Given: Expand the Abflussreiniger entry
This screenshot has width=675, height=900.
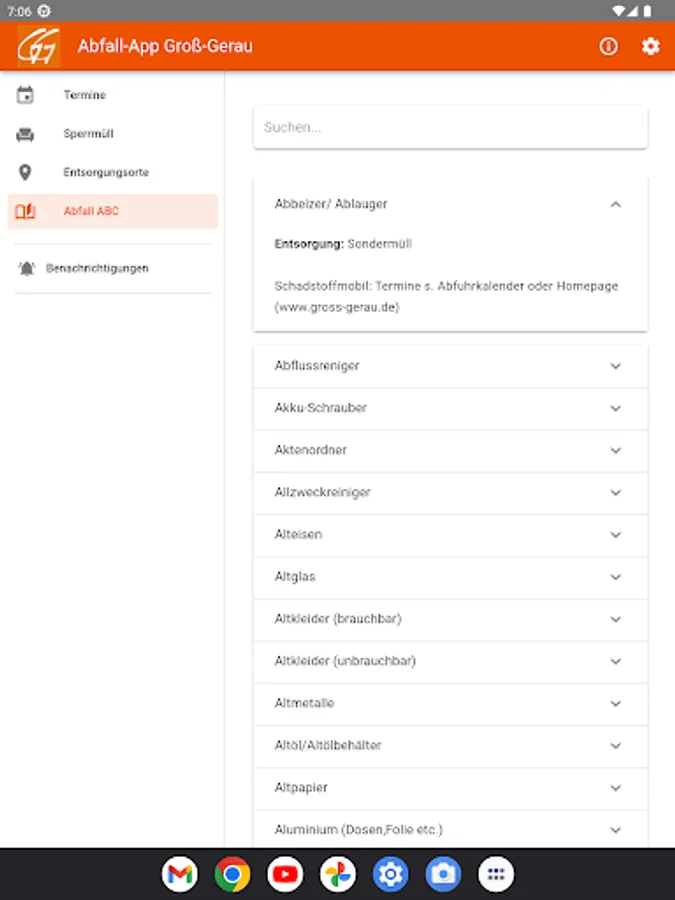Looking at the screenshot, I should [450, 366].
